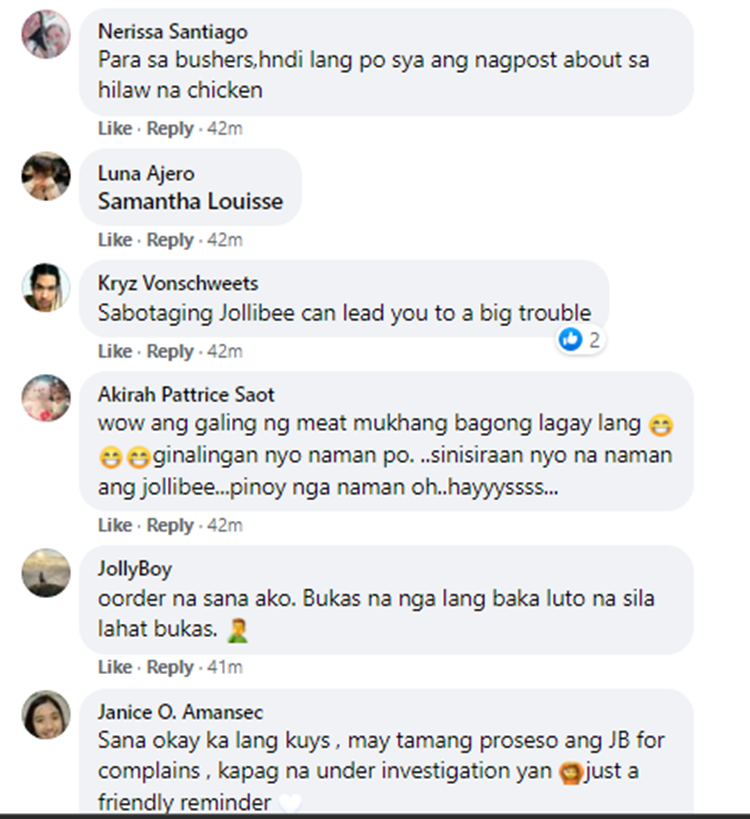This screenshot has height=819, width=750.
Task: Open the 42m timestamp on Luna Ajero's comment
Action: pos(225,240)
